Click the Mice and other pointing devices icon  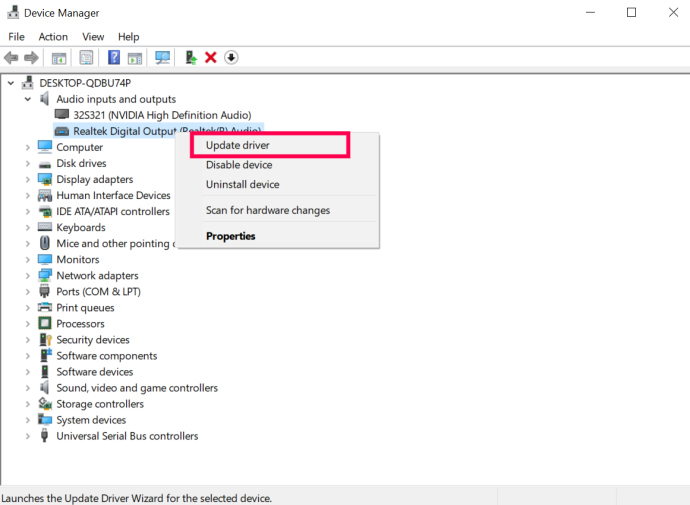(x=44, y=243)
